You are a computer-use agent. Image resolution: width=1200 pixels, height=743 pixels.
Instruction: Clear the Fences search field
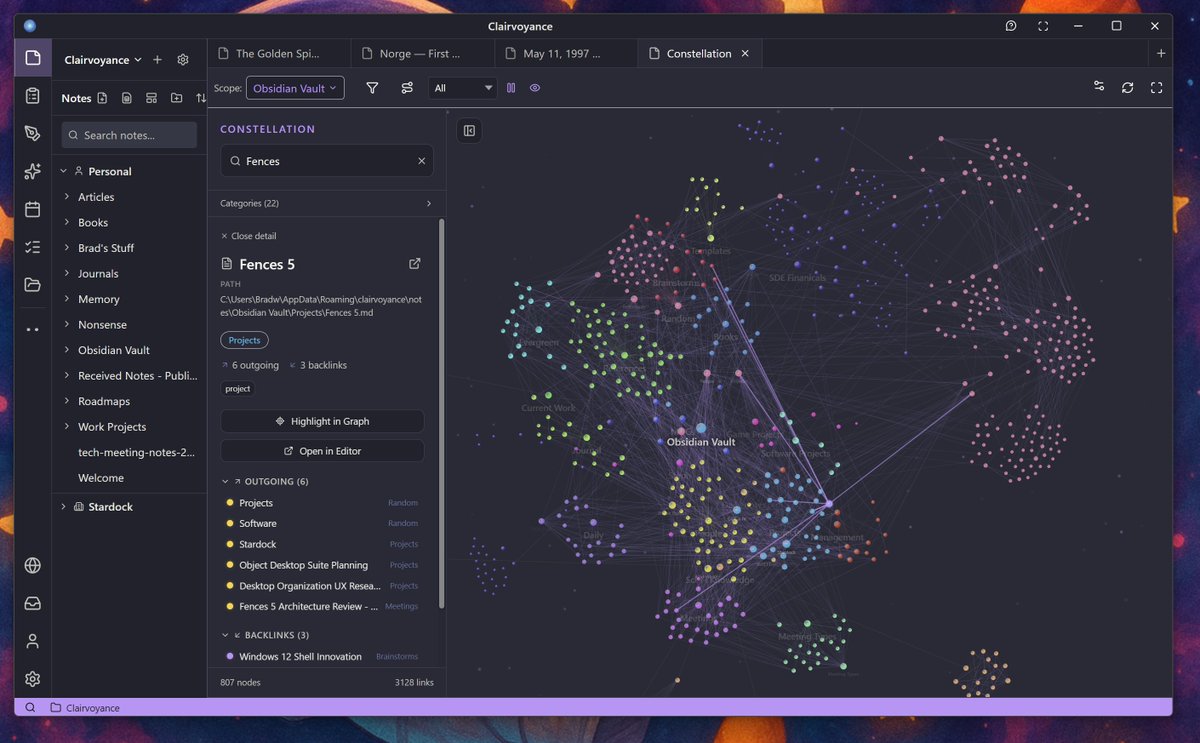pos(421,161)
